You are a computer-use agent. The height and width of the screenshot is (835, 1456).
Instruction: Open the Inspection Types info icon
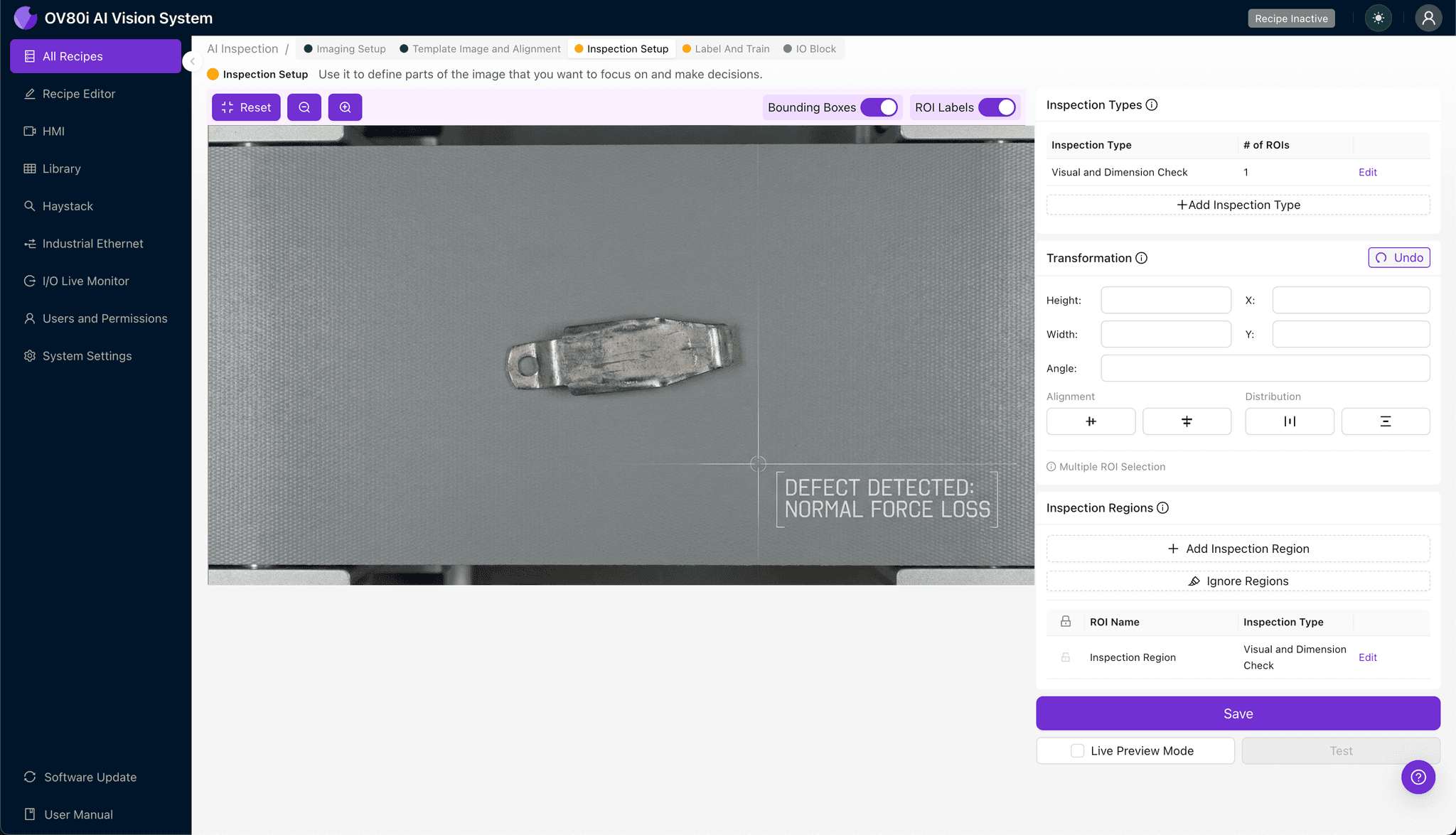pos(1152,104)
